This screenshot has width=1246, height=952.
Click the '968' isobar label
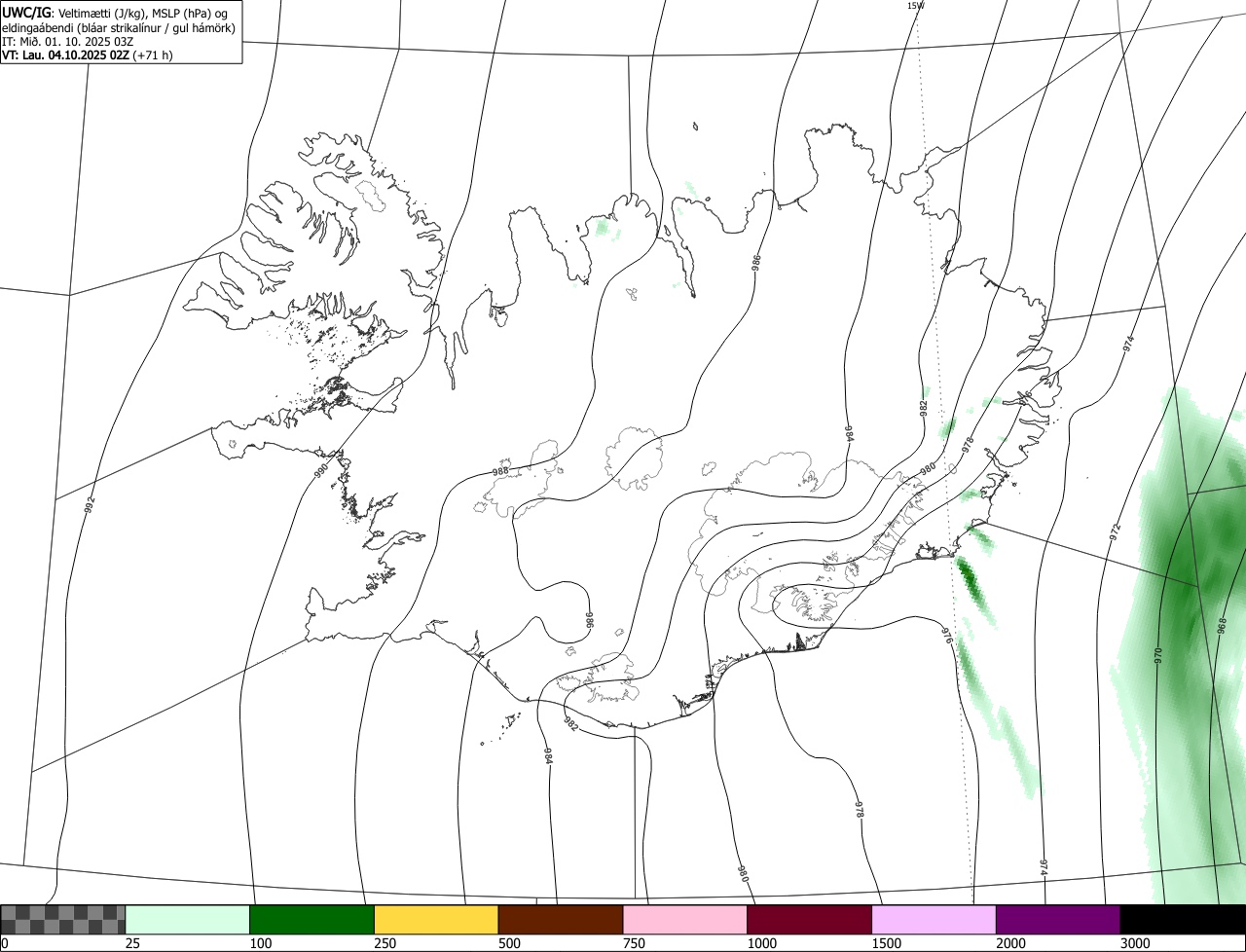(1223, 625)
